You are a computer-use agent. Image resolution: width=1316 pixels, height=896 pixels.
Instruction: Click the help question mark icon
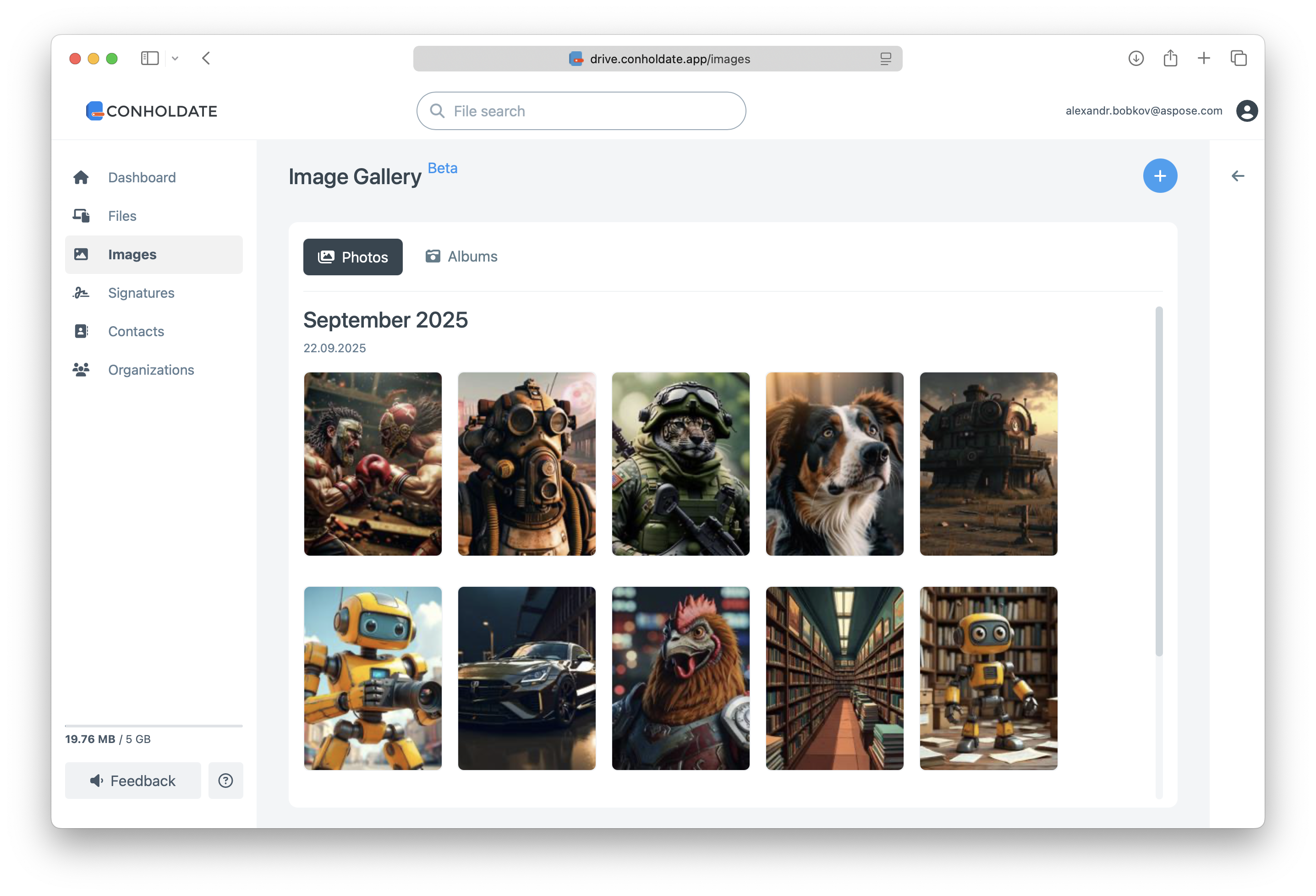point(225,781)
